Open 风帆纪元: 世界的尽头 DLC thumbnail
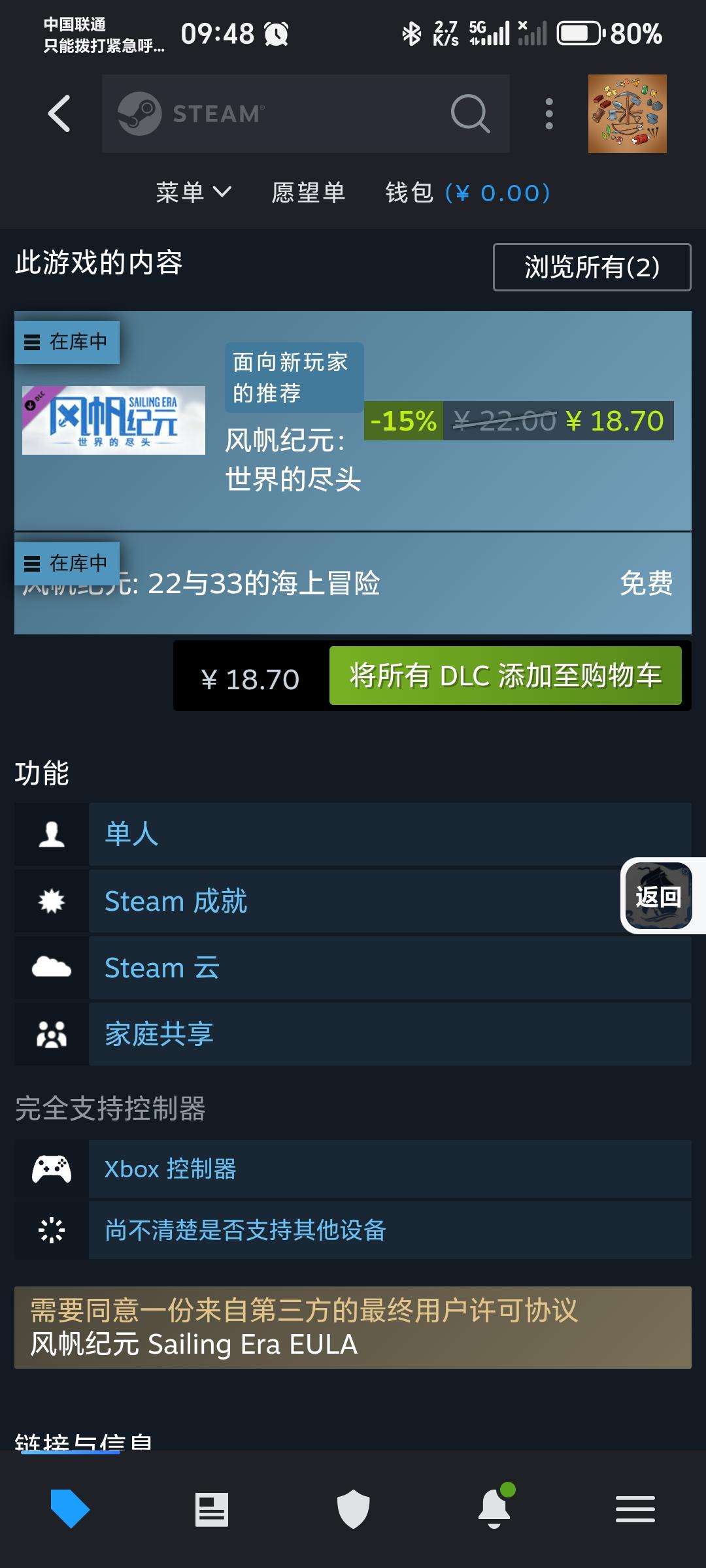This screenshot has width=706, height=1568. [x=114, y=420]
